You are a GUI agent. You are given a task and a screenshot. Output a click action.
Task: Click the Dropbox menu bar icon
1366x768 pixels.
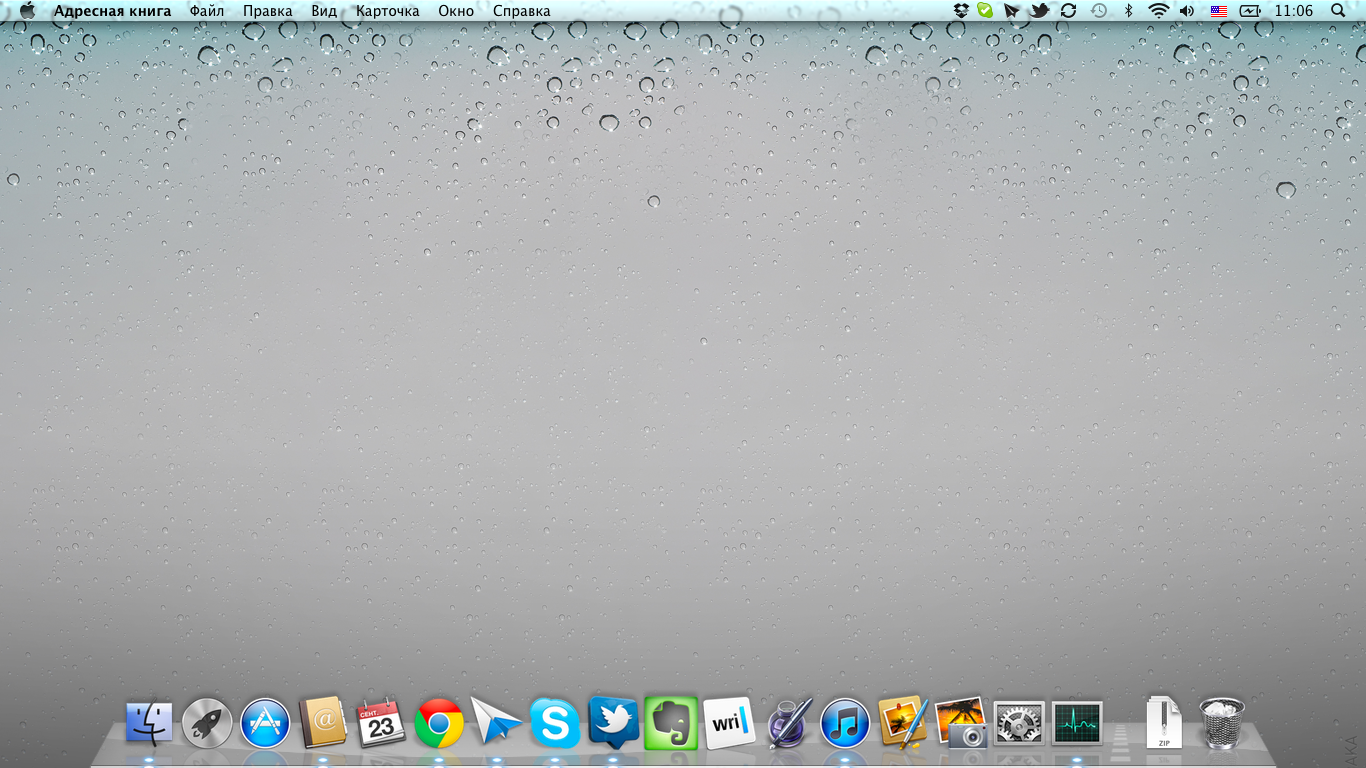pyautogui.click(x=961, y=11)
